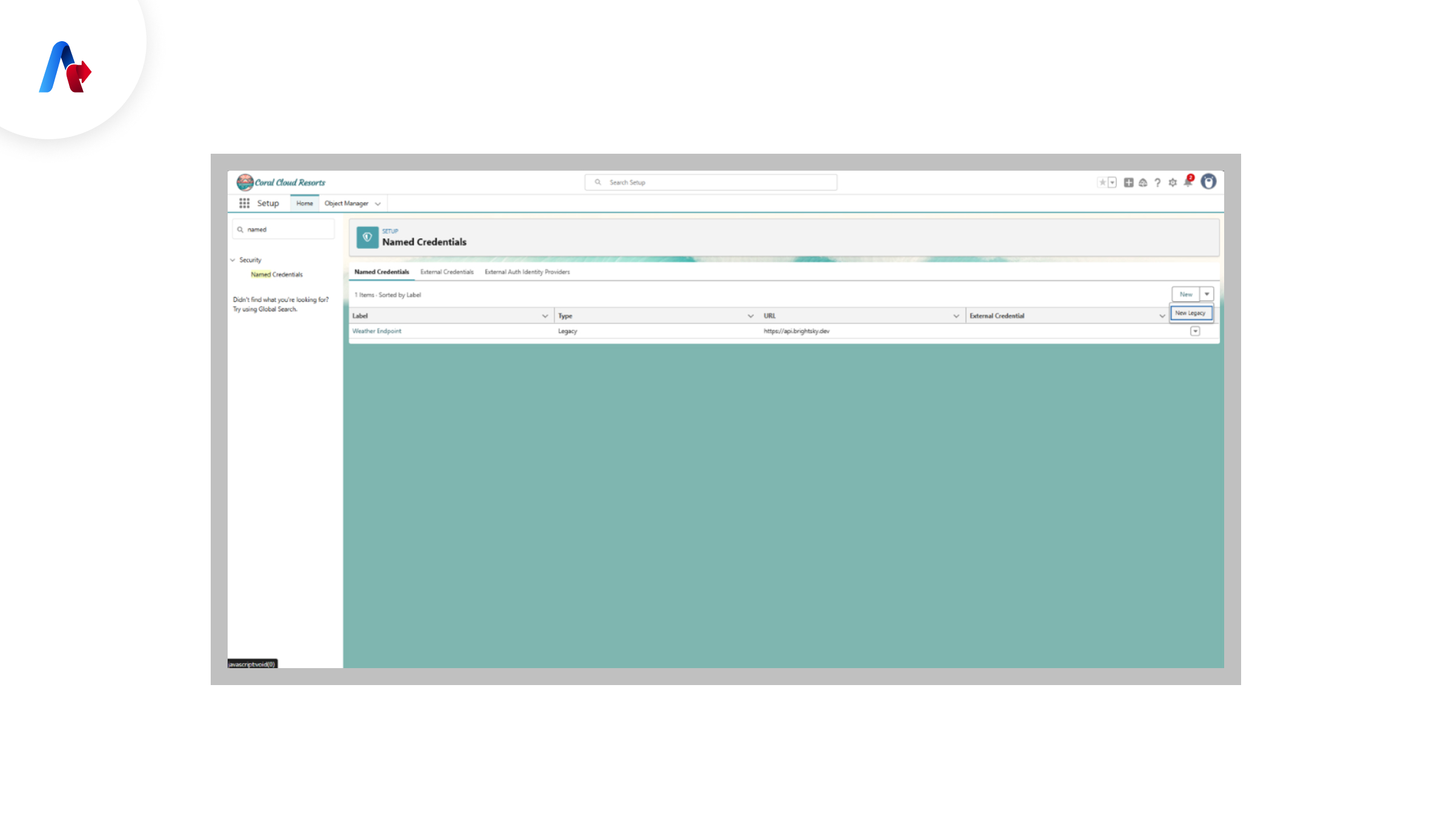Focus the Quick Find box containing 'named'
Viewport: 1453px width, 840px height.
[x=283, y=229]
